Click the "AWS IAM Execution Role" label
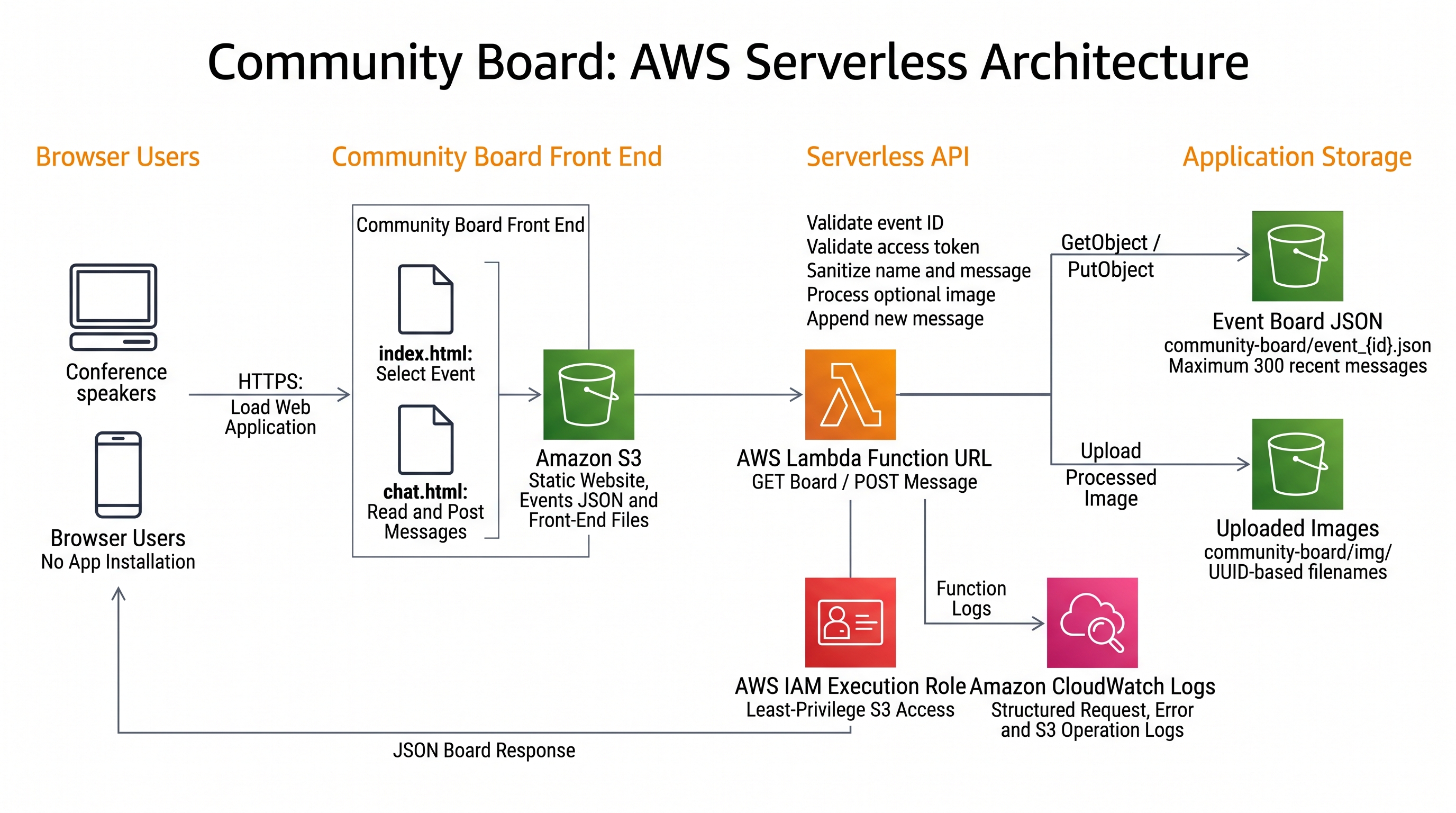Screen dimensions: 1456x813 850,686
